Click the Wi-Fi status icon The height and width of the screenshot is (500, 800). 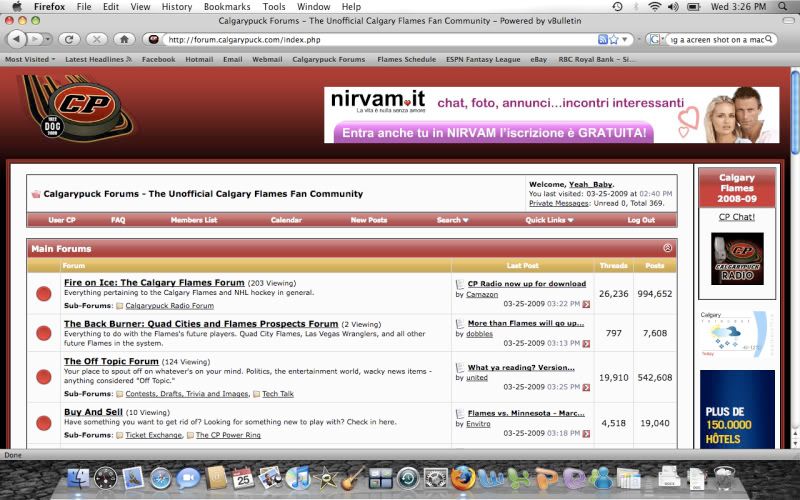point(655,7)
